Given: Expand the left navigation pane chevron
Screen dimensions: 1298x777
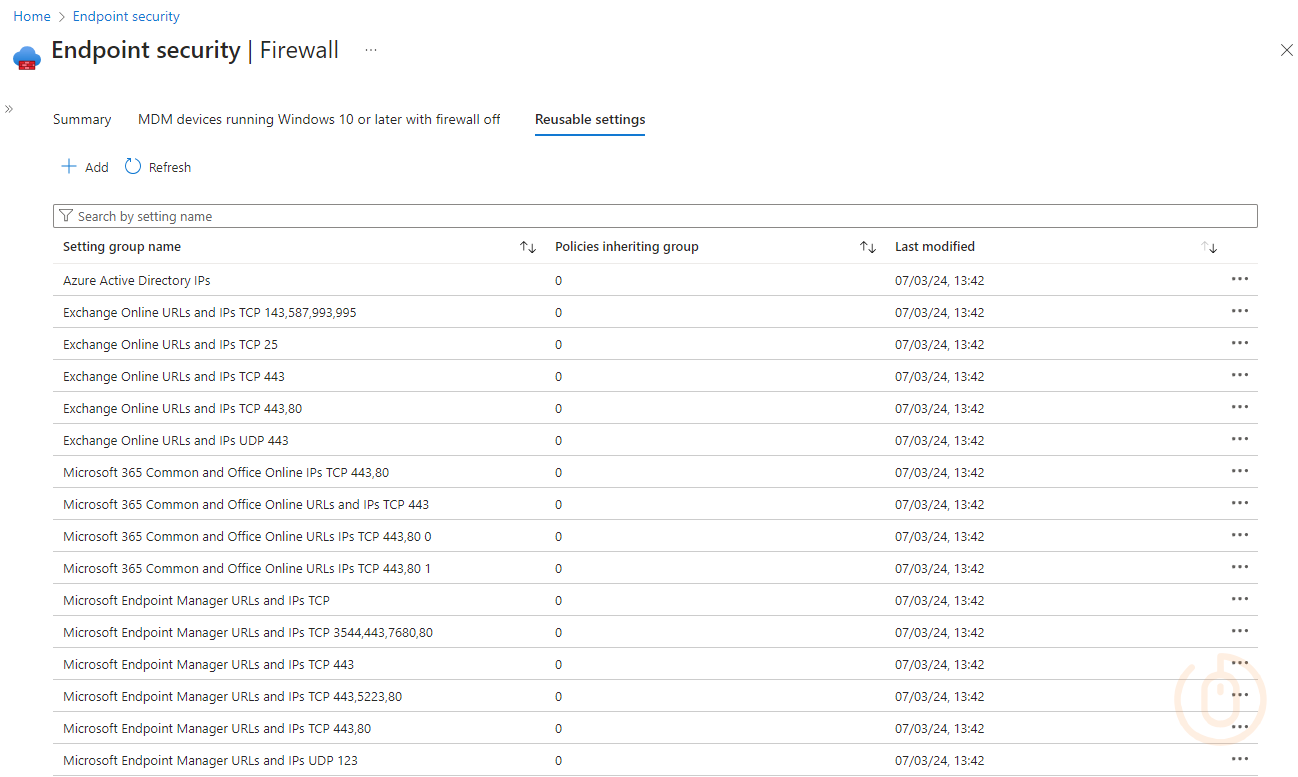Looking at the screenshot, I should coord(9,108).
